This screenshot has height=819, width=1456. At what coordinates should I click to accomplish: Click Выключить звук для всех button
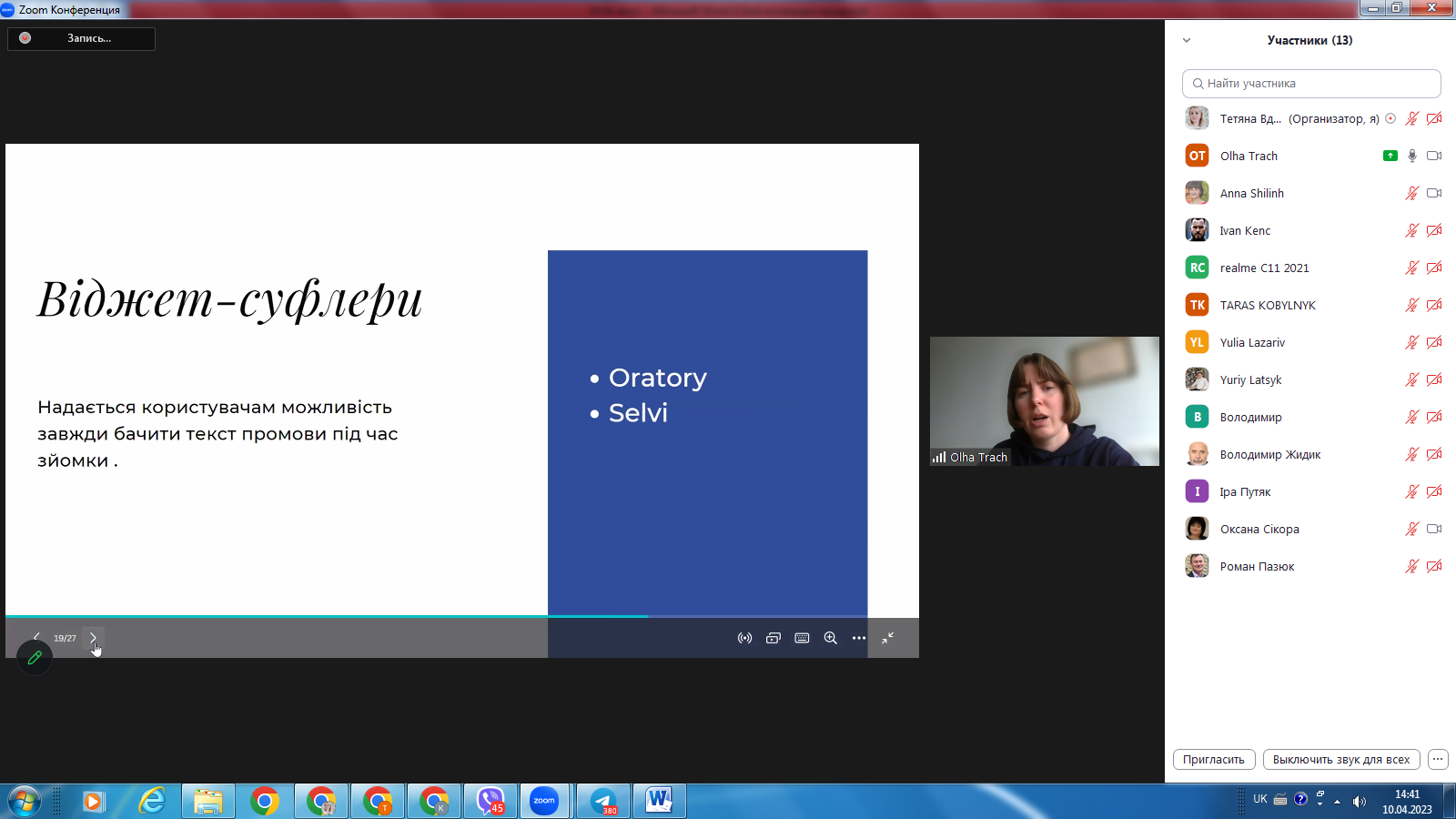(x=1340, y=759)
